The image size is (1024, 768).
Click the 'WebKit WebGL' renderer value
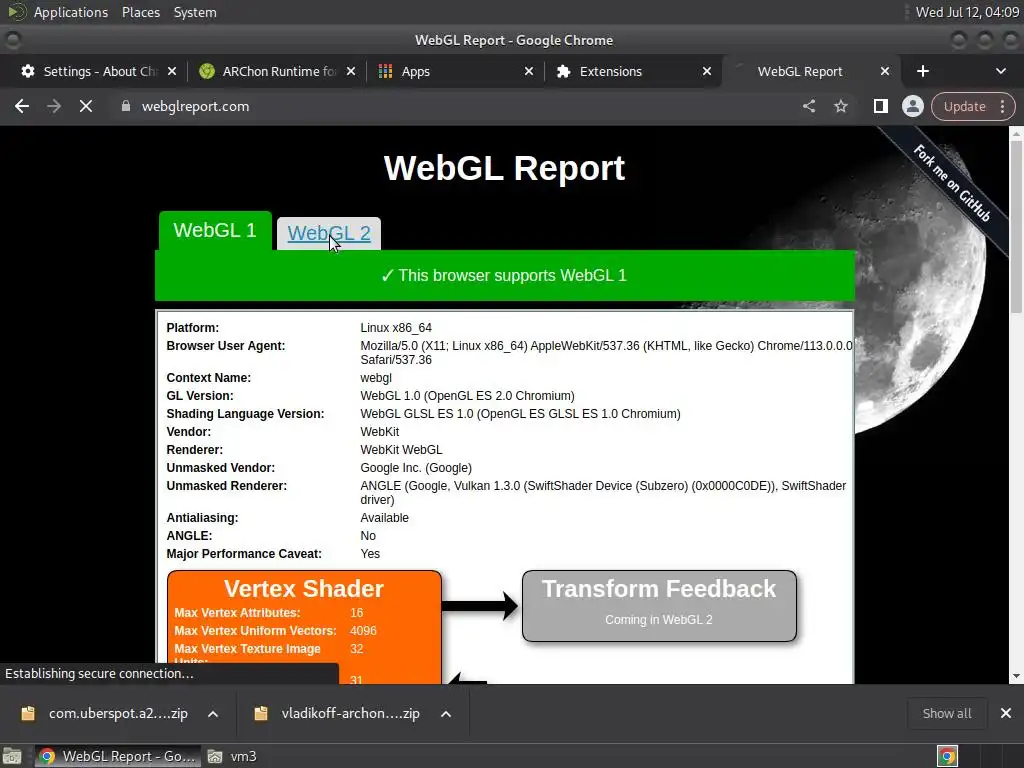click(401, 450)
